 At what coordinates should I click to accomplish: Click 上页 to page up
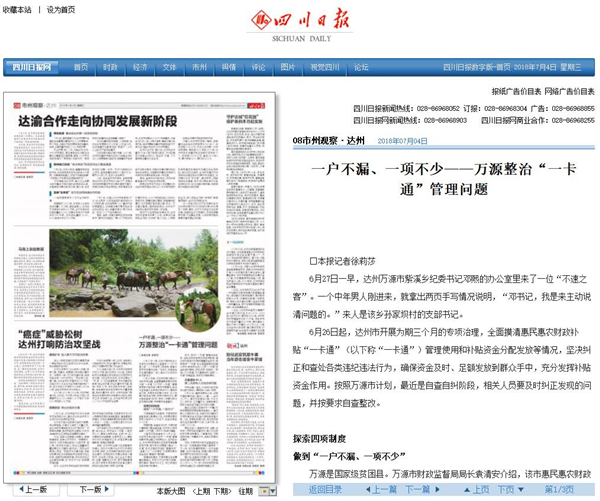coord(476,490)
